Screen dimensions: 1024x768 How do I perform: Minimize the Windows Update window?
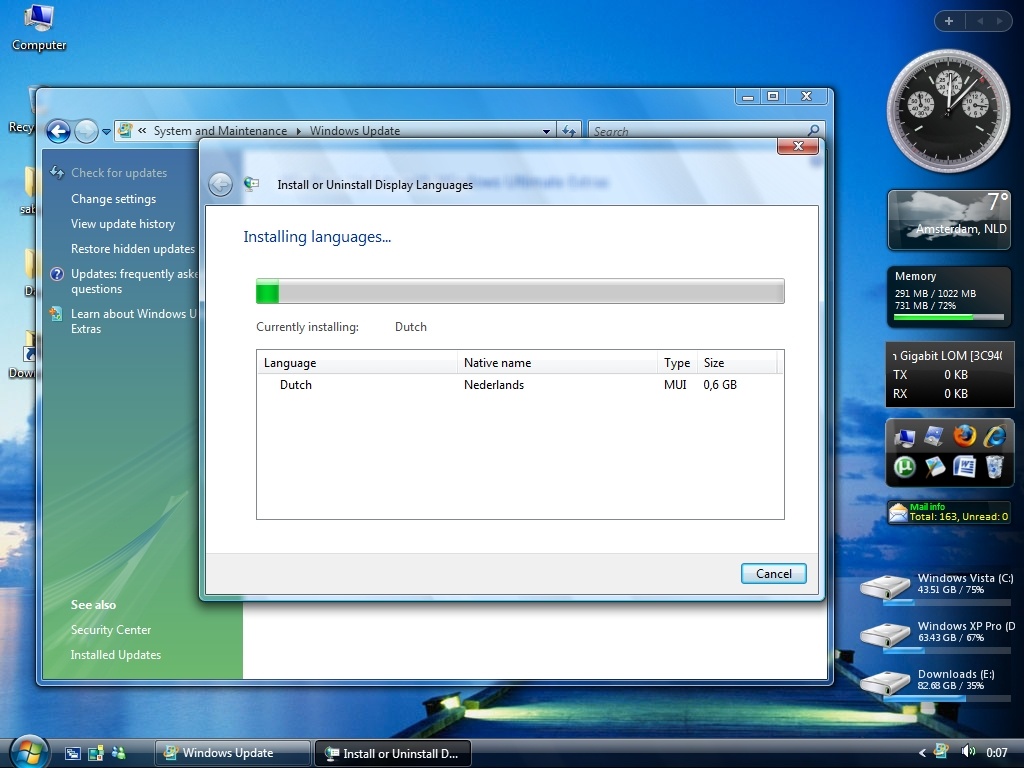pyautogui.click(x=748, y=96)
